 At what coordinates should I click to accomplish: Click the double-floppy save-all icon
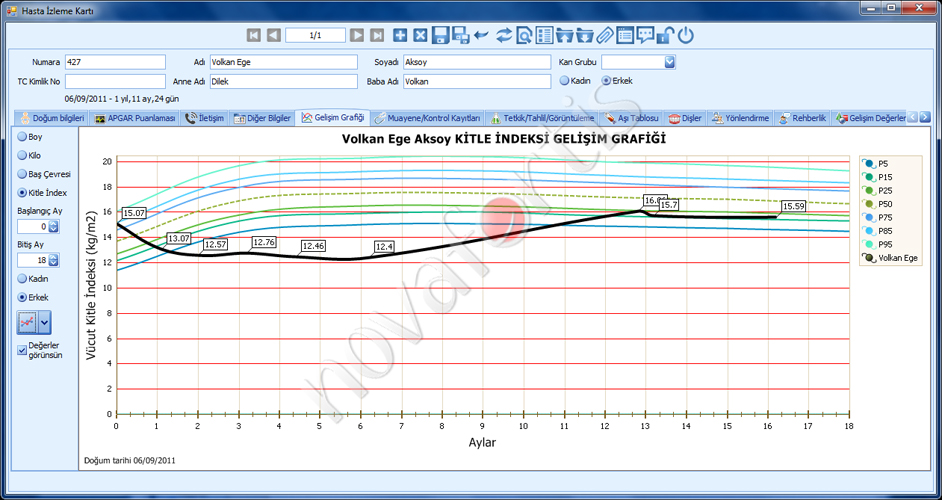tap(461, 35)
